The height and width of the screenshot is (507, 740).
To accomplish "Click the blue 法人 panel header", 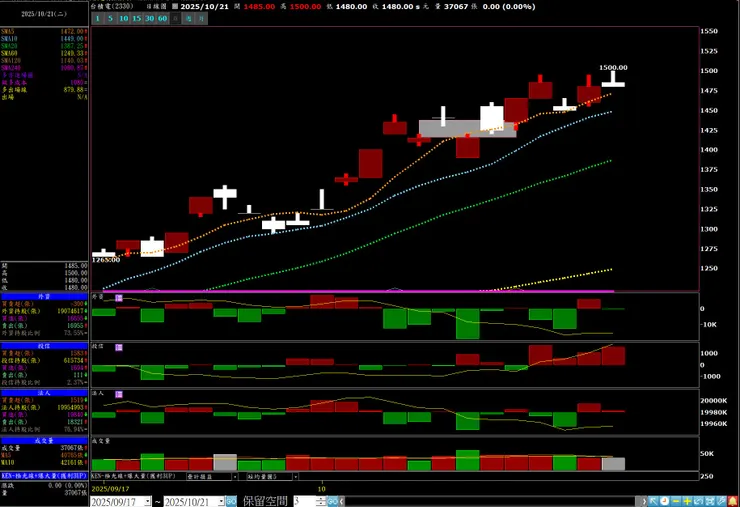I will 44,393.
